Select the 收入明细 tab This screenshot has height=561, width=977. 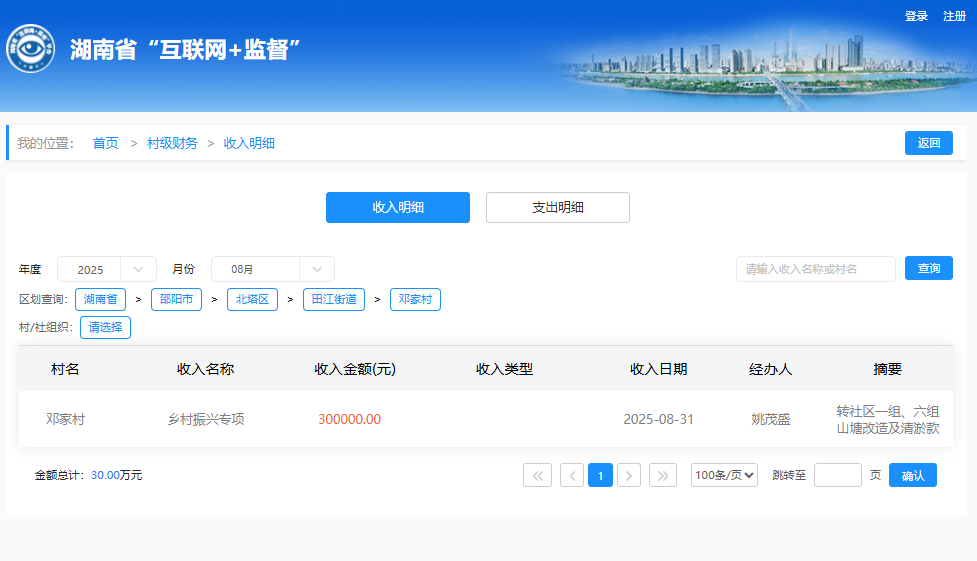pyautogui.click(x=397, y=207)
